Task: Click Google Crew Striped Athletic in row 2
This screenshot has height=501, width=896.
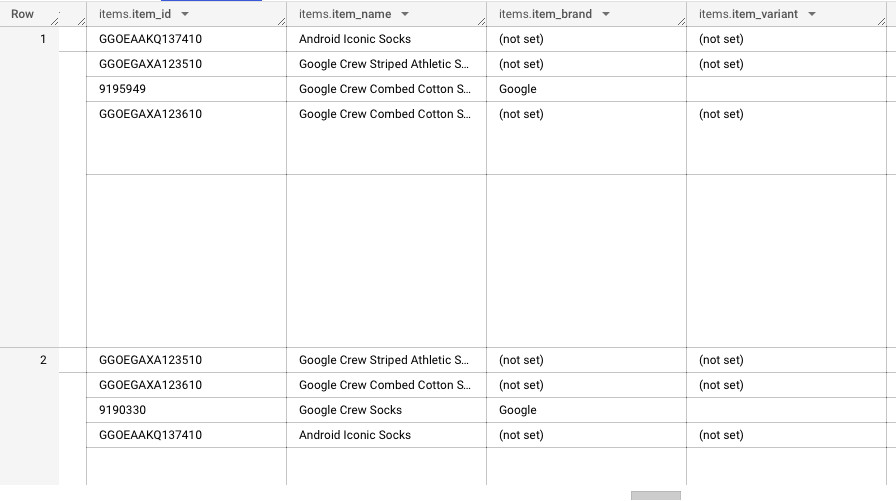Action: 386,360
